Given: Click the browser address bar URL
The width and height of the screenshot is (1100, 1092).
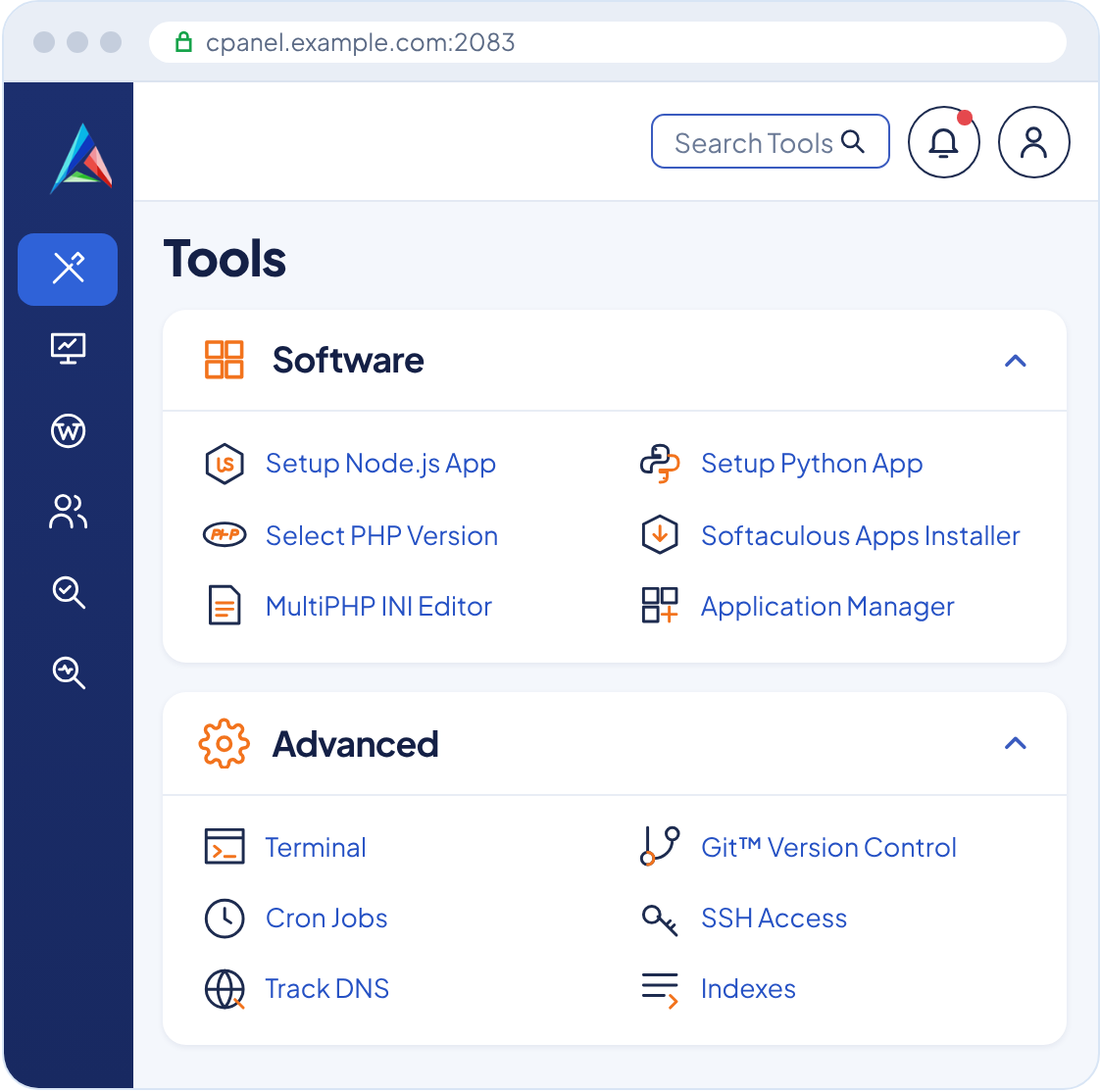Looking at the screenshot, I should pos(361,43).
